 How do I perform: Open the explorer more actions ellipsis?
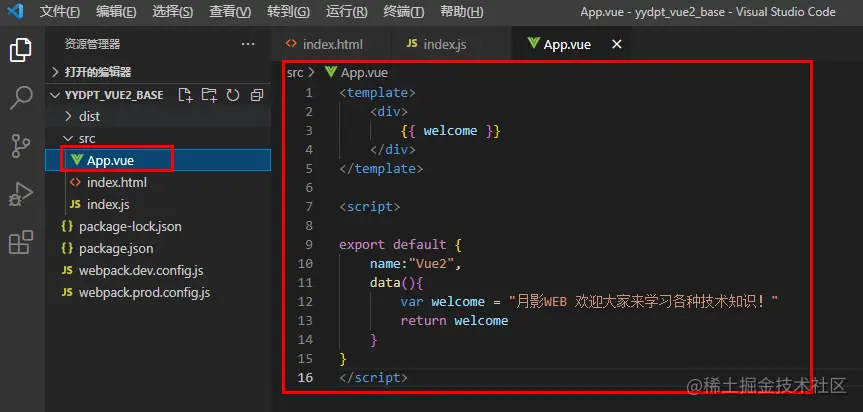[x=248, y=44]
